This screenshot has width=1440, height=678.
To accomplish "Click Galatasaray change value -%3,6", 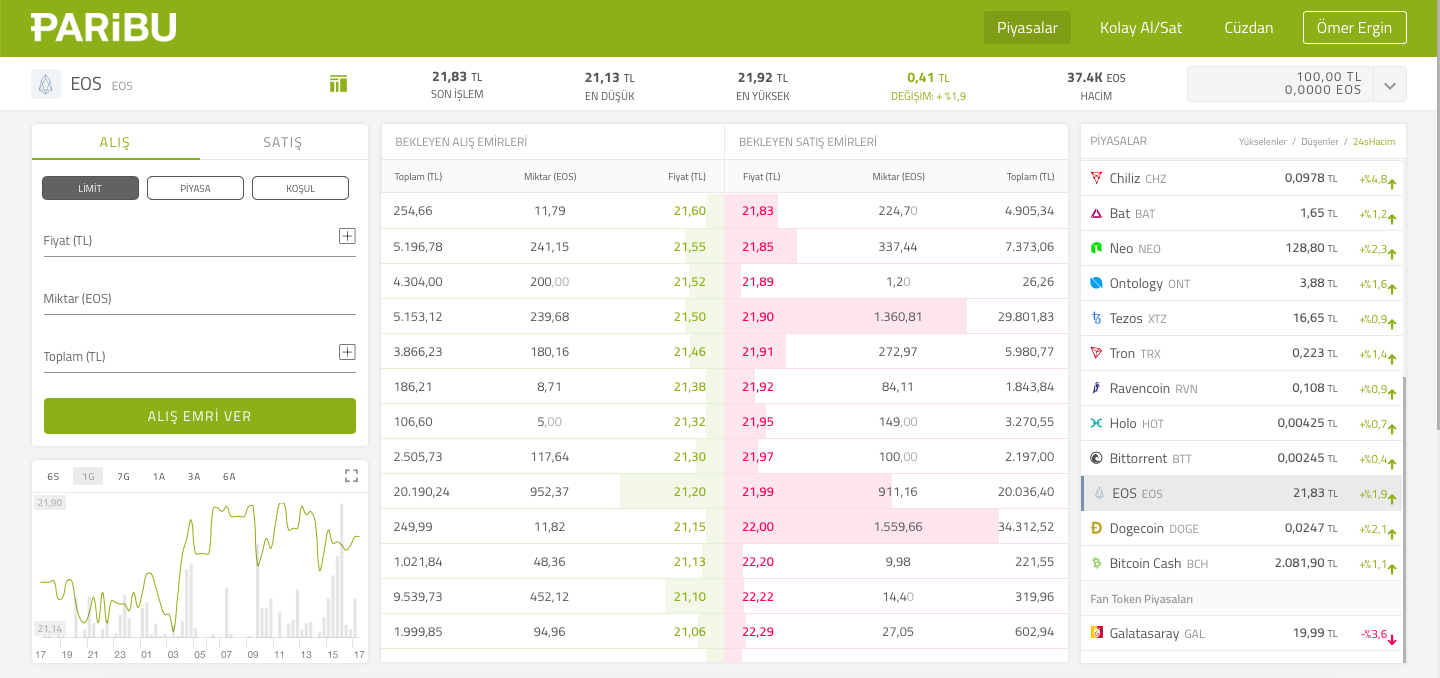I will pyautogui.click(x=1374, y=633).
